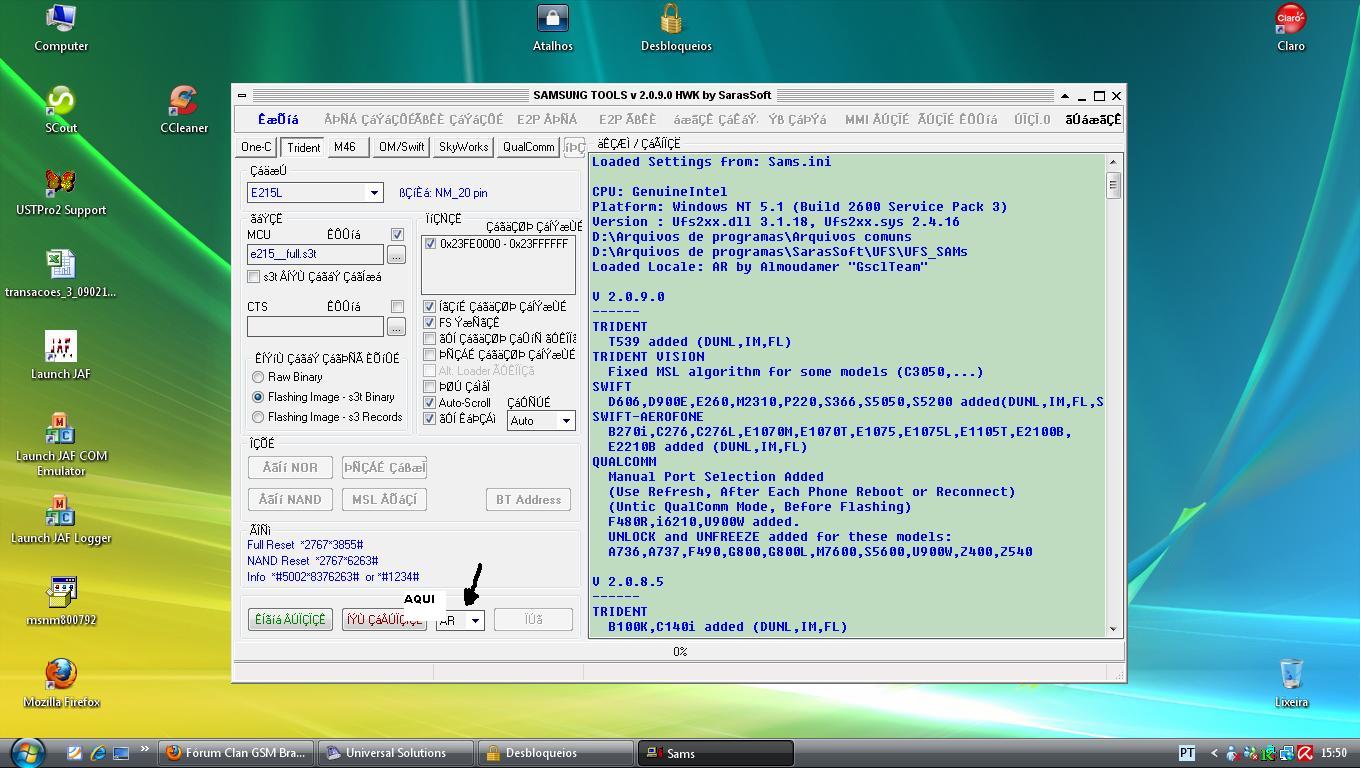This screenshot has height=768, width=1360.
Task: Open the MMI top menu item
Action: tap(877, 119)
